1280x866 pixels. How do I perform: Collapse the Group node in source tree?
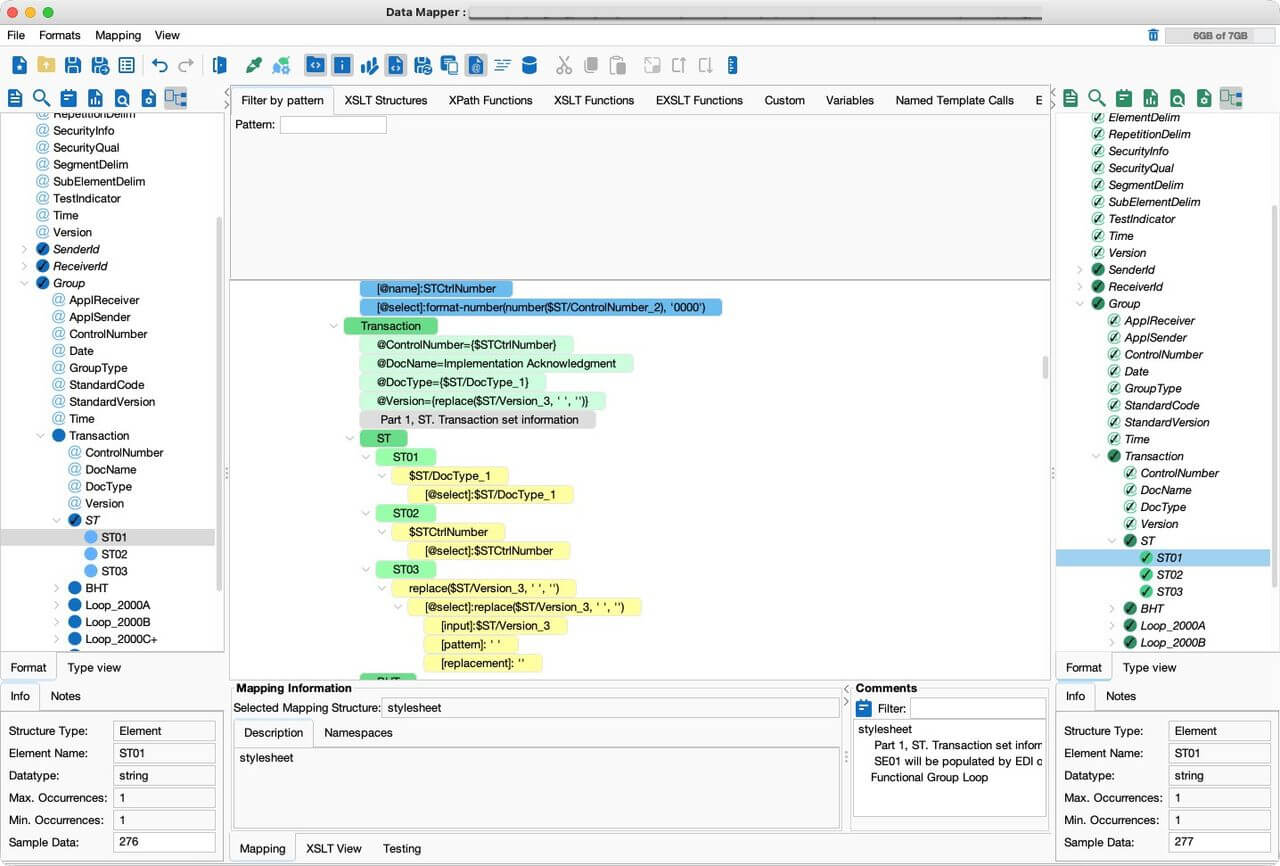pos(24,283)
